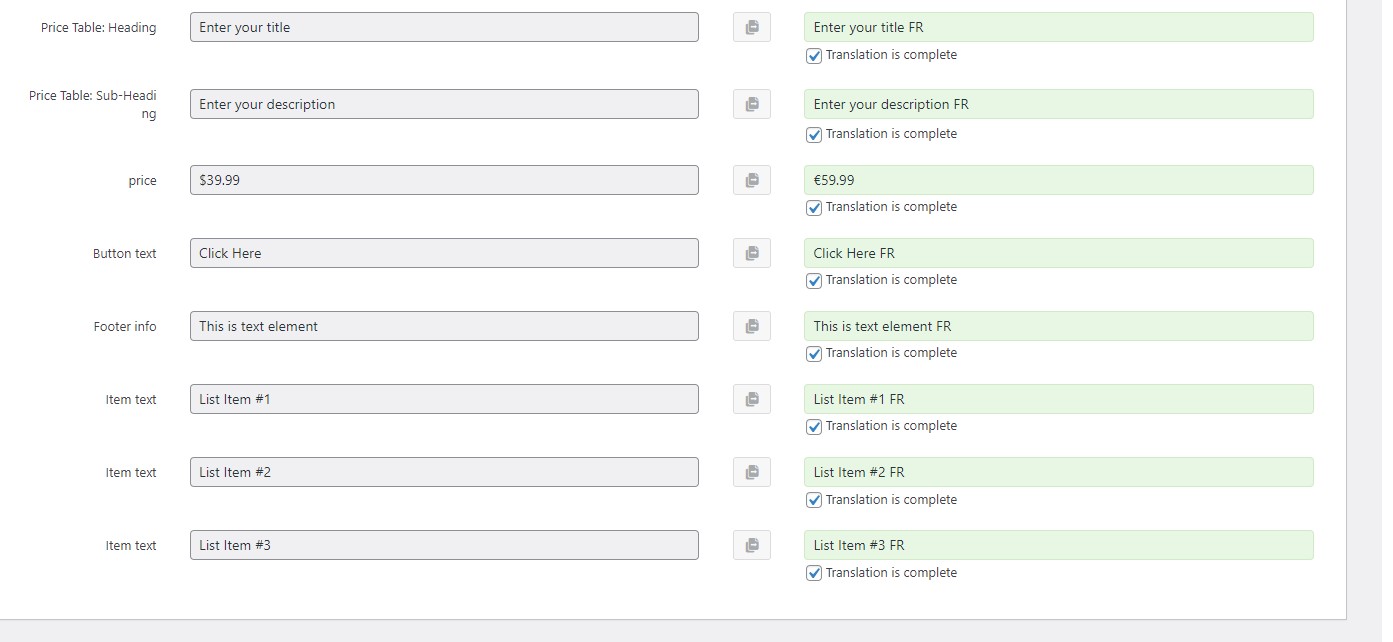Uncheck Translation is complete under Enter your title FR

(x=814, y=56)
